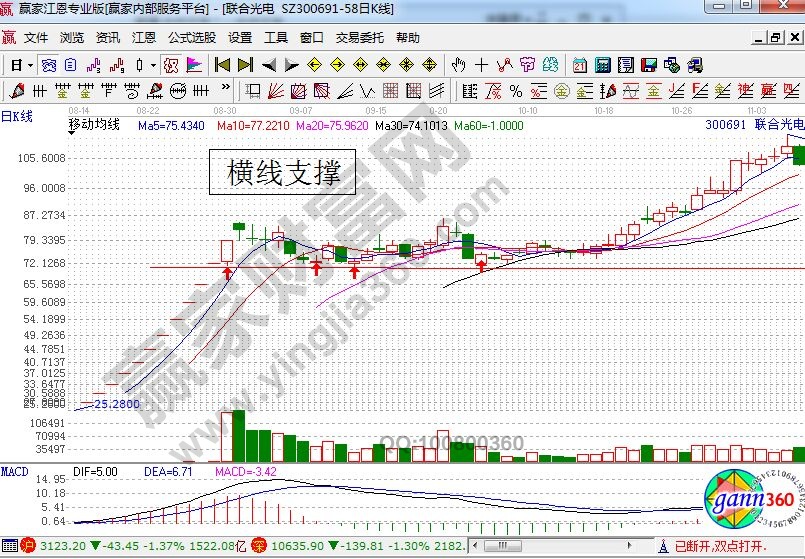Jump to first bar with skip-start arrow
The width and height of the screenshot is (805, 559).
point(222,65)
